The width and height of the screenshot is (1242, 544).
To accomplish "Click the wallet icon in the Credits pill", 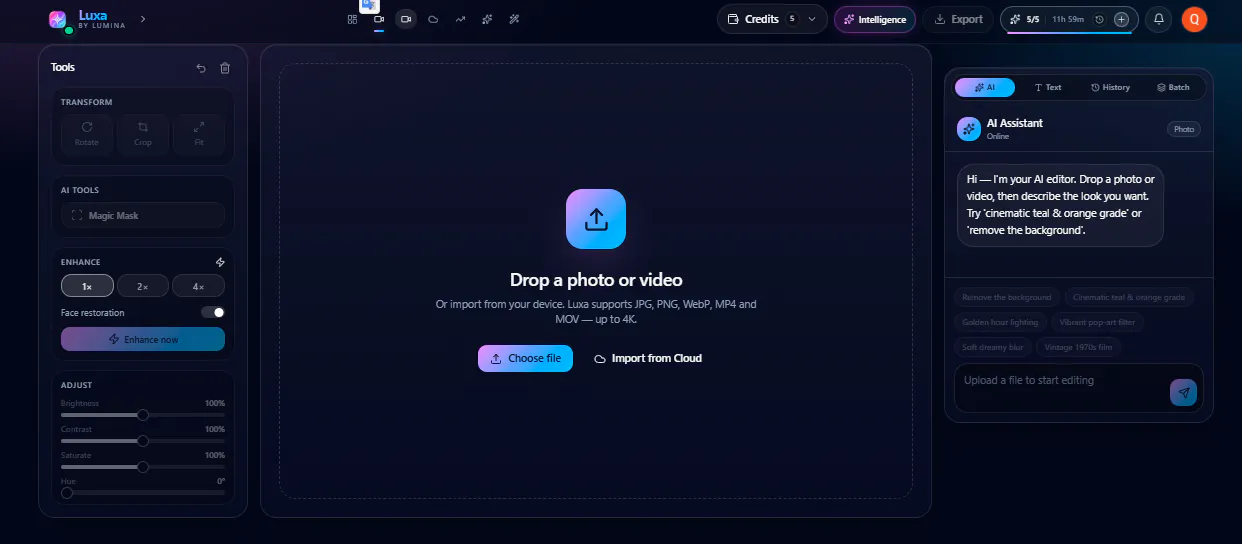I will 733,19.
